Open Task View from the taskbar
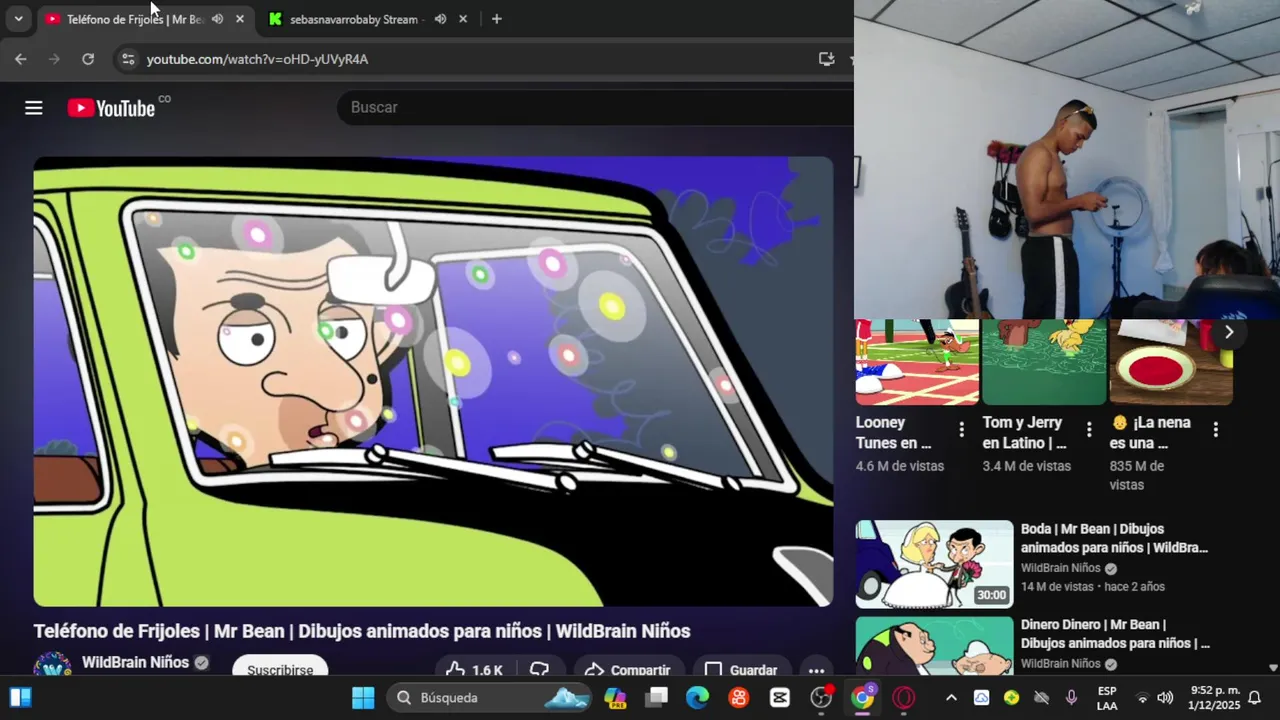This screenshot has width=1280, height=720. pos(656,698)
